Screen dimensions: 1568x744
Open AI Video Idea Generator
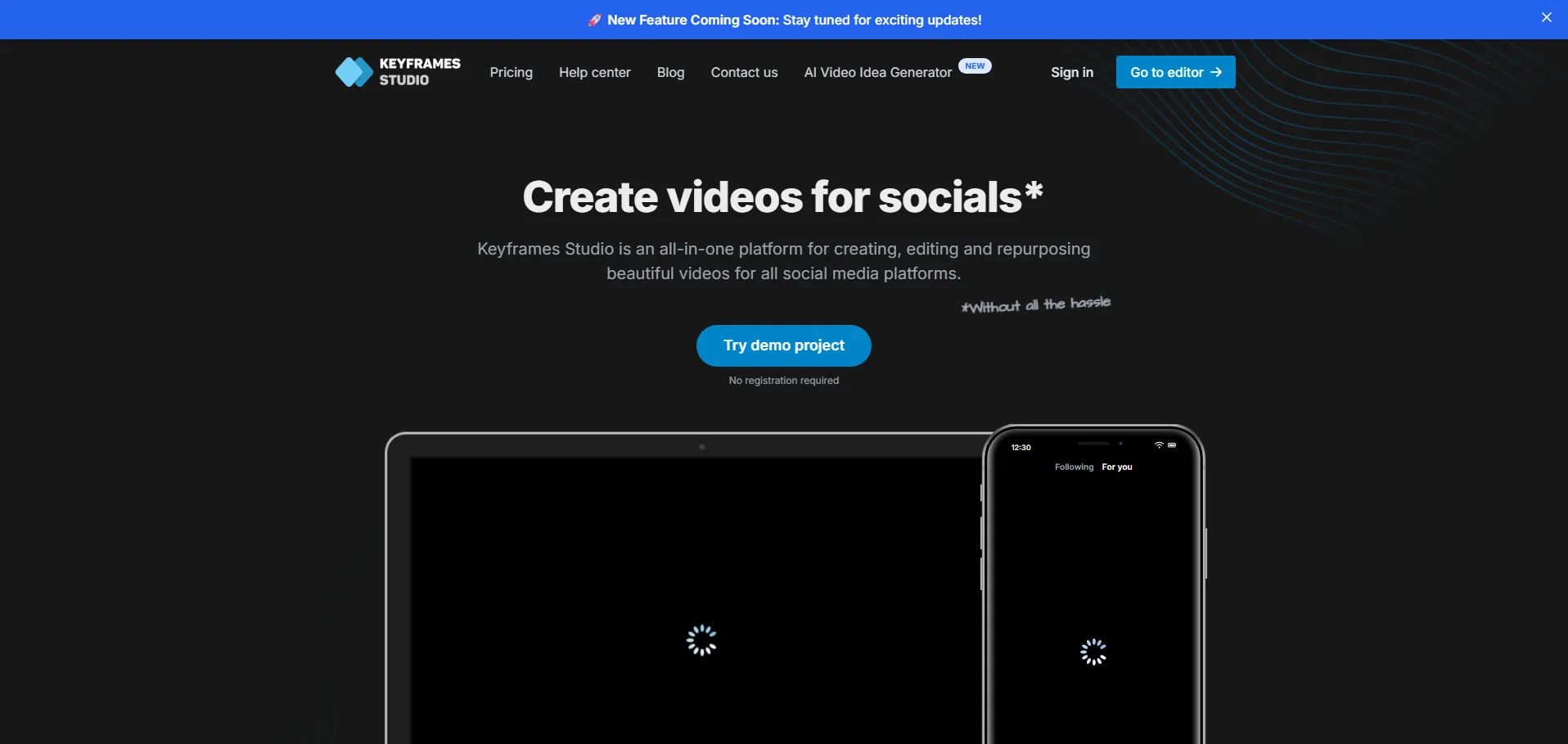pos(877,73)
